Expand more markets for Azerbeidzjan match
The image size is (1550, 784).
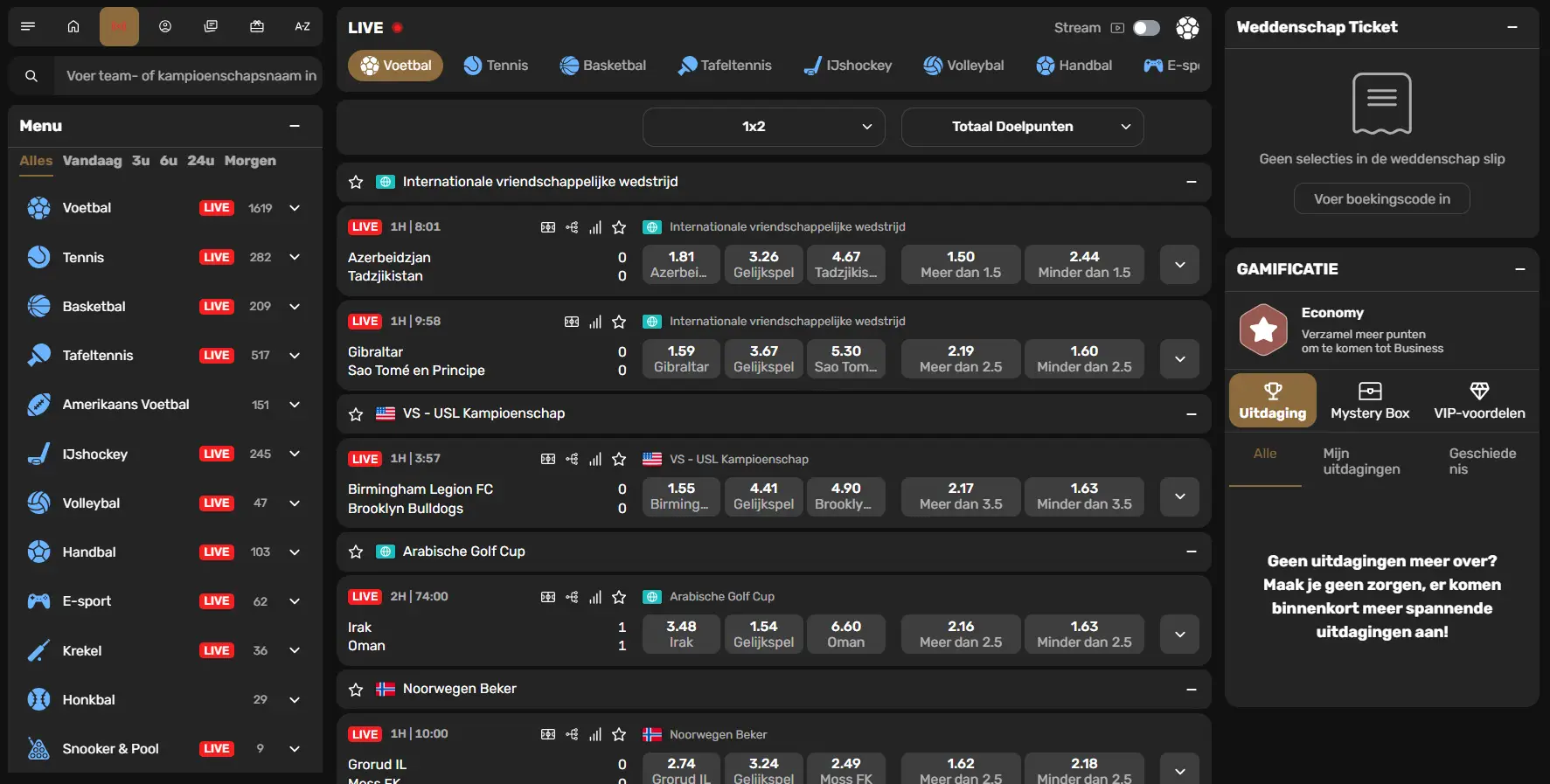point(1179,264)
